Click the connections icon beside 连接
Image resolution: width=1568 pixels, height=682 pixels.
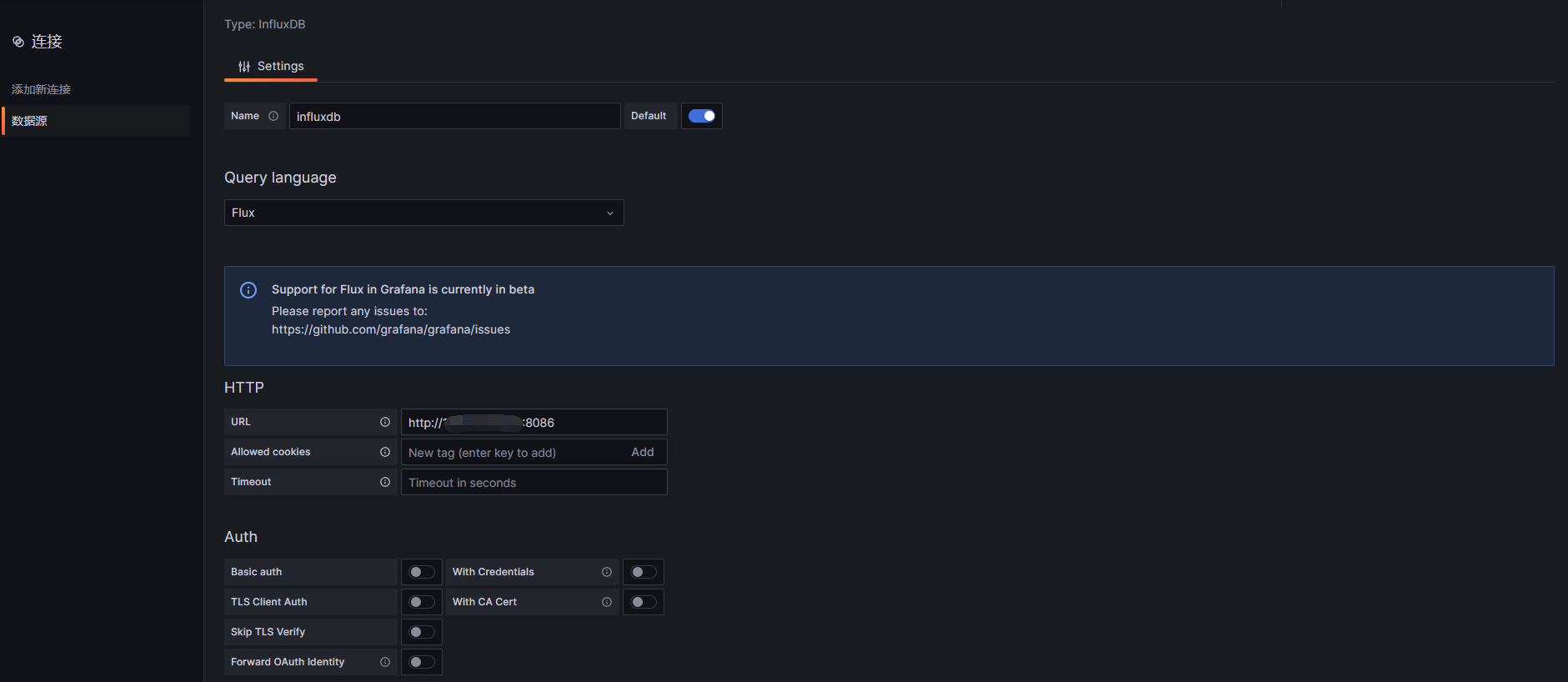(18, 42)
